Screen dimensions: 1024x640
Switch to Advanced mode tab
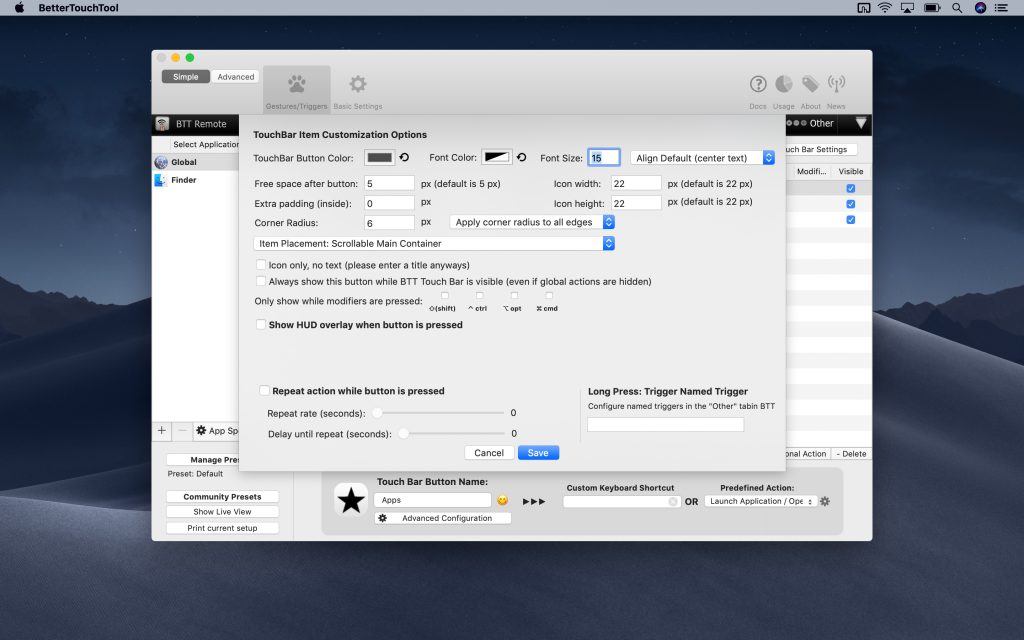click(236, 77)
